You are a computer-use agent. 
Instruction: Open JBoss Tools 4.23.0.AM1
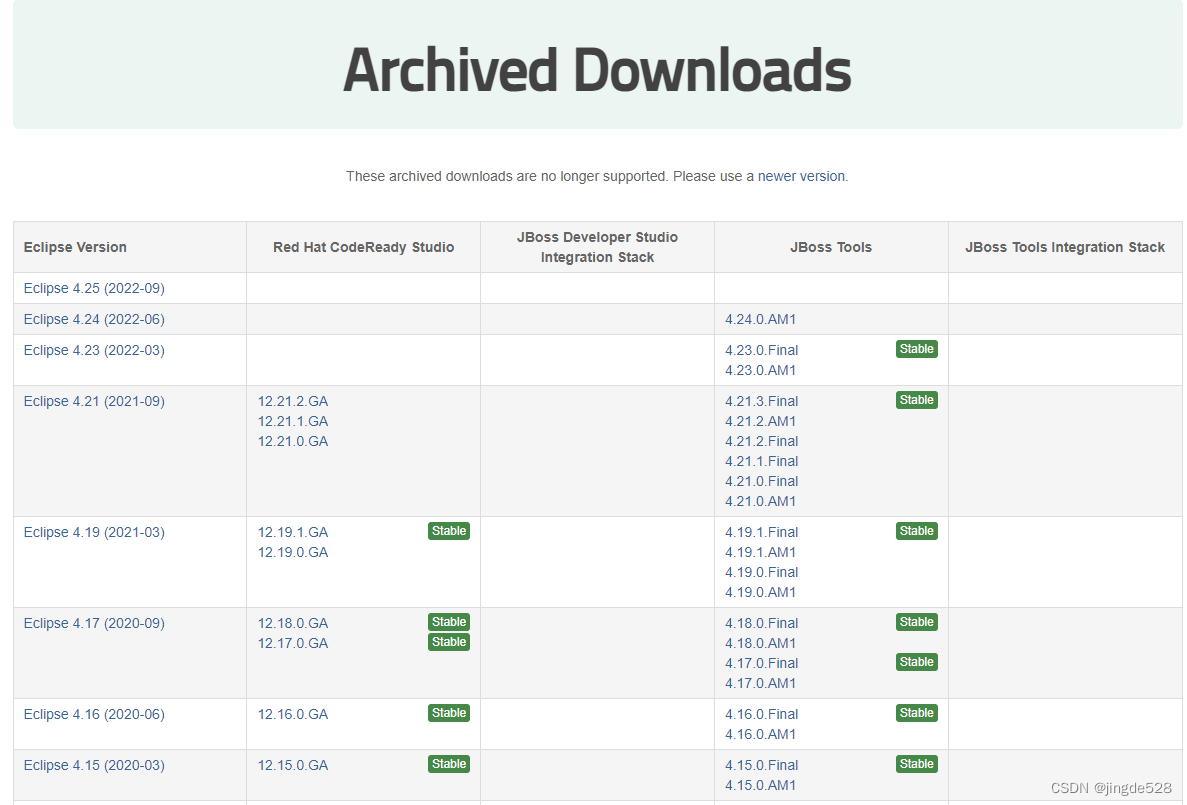(x=761, y=370)
